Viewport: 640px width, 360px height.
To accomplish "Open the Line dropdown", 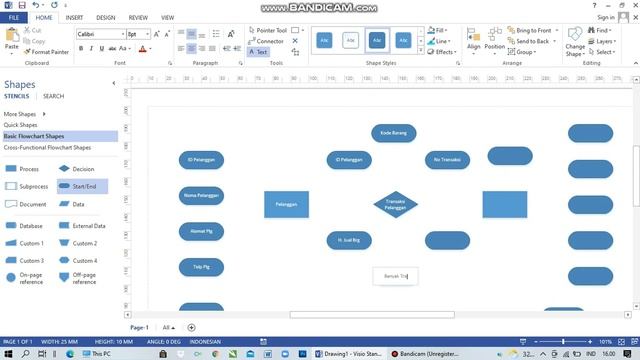I will (x=439, y=41).
